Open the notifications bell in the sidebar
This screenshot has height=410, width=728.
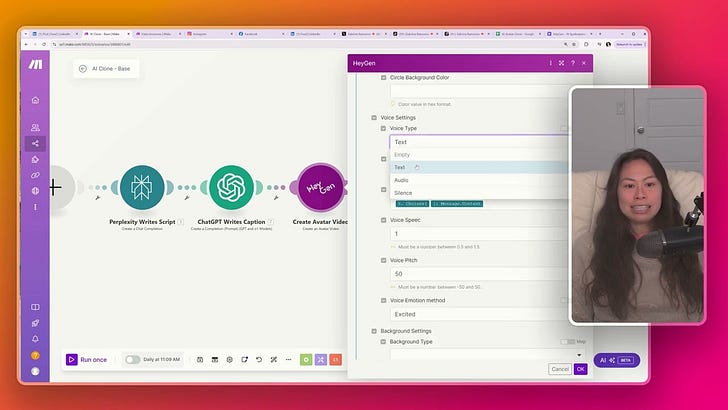(35, 338)
